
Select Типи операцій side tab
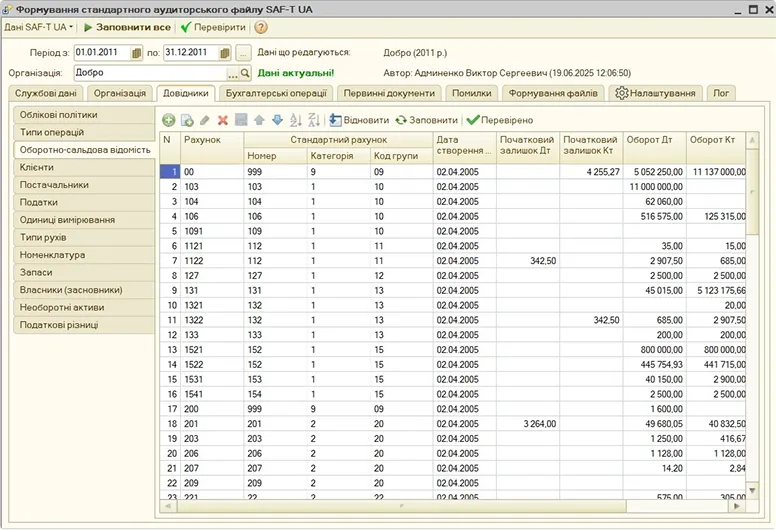84,132
